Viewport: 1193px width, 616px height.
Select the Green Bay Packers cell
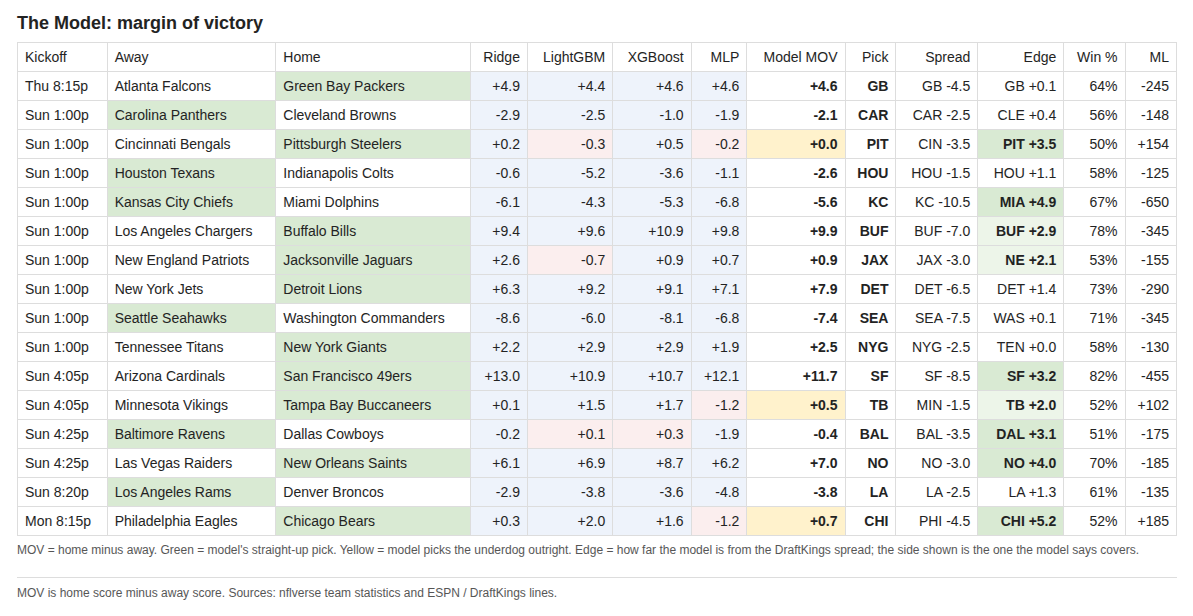tap(373, 86)
